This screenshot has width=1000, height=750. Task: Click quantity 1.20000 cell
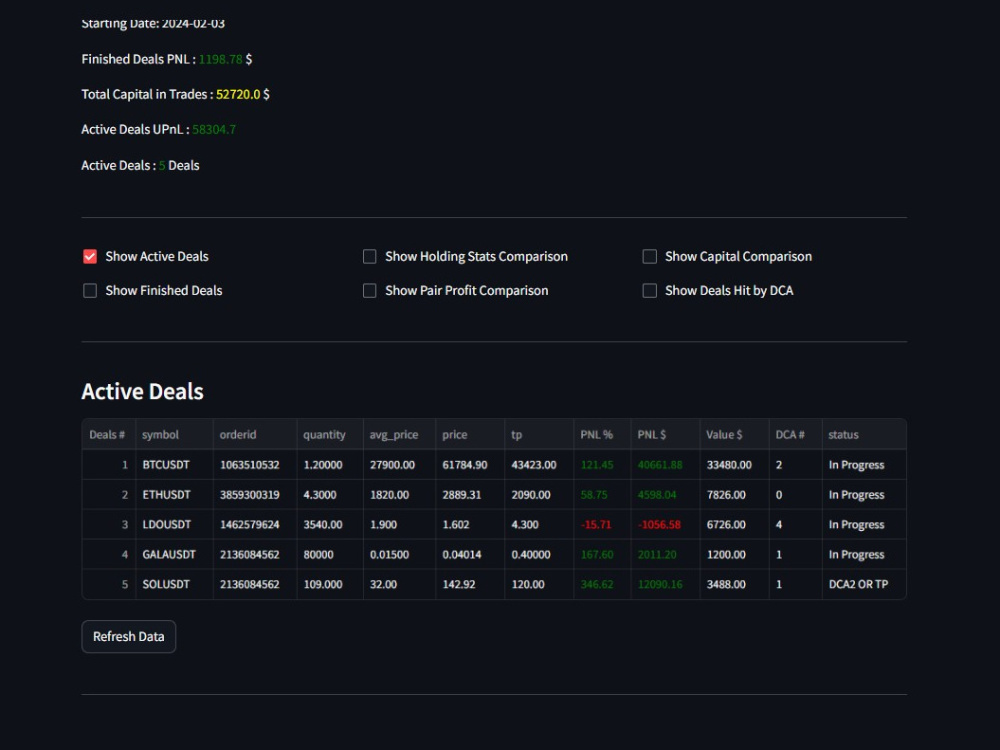coord(330,465)
